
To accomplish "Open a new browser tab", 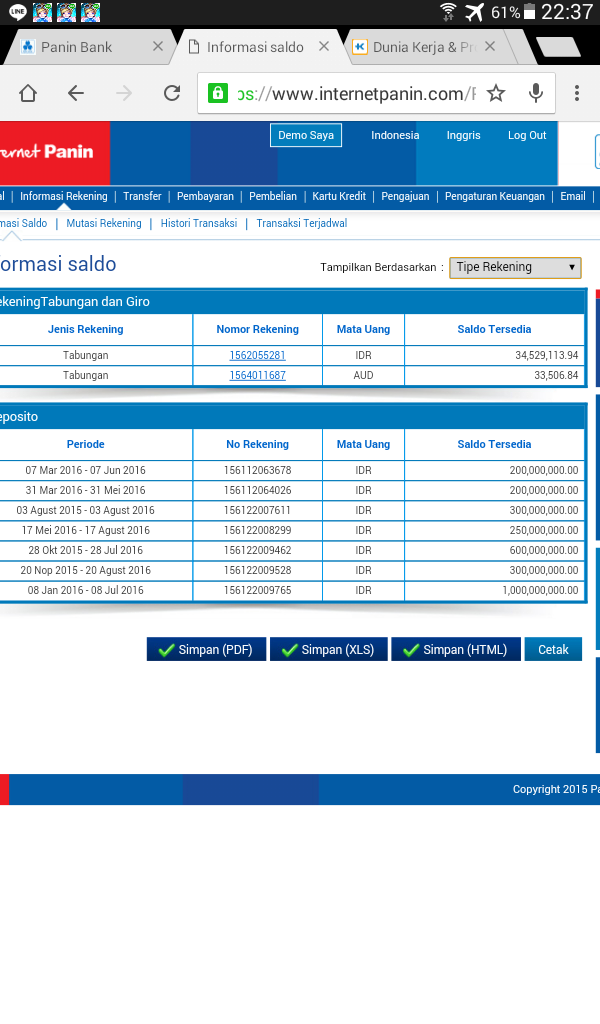I will [558, 47].
